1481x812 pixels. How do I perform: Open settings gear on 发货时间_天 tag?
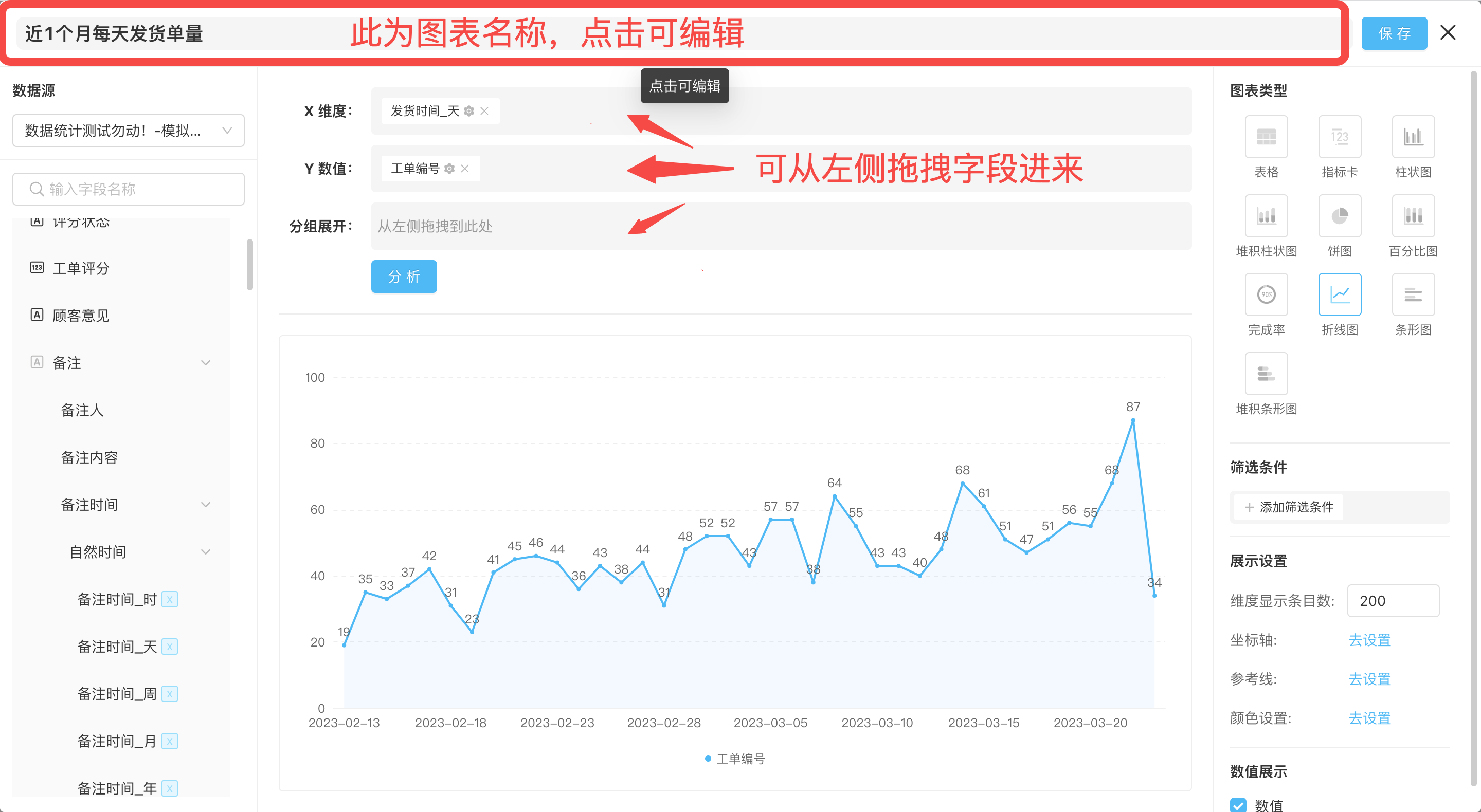(x=469, y=111)
